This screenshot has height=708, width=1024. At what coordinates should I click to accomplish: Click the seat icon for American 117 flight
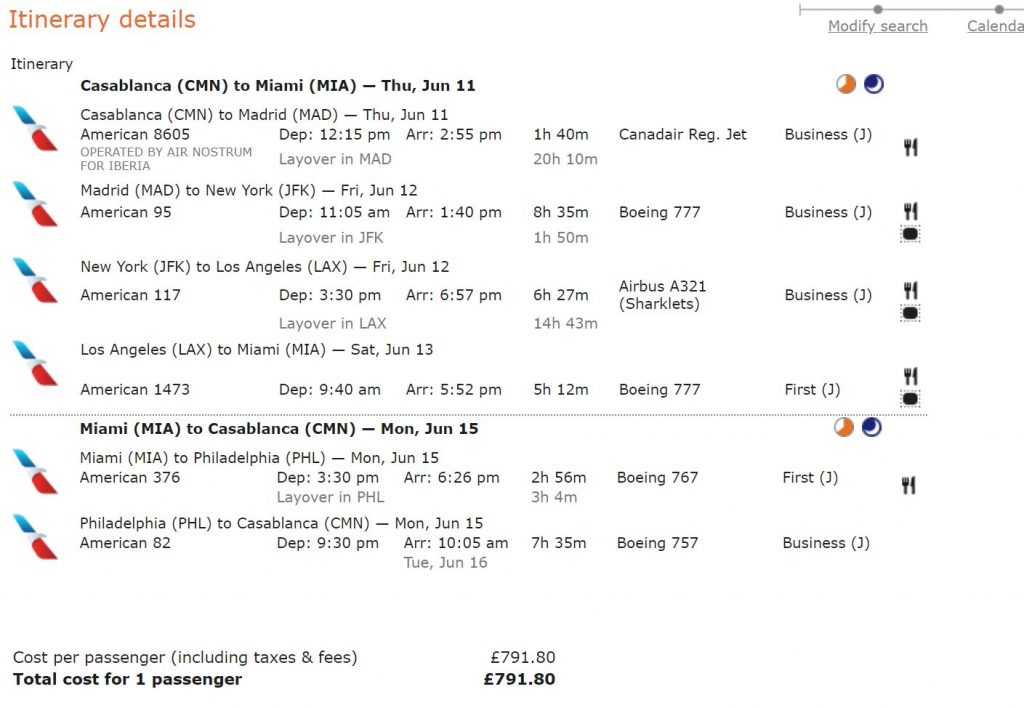point(910,314)
